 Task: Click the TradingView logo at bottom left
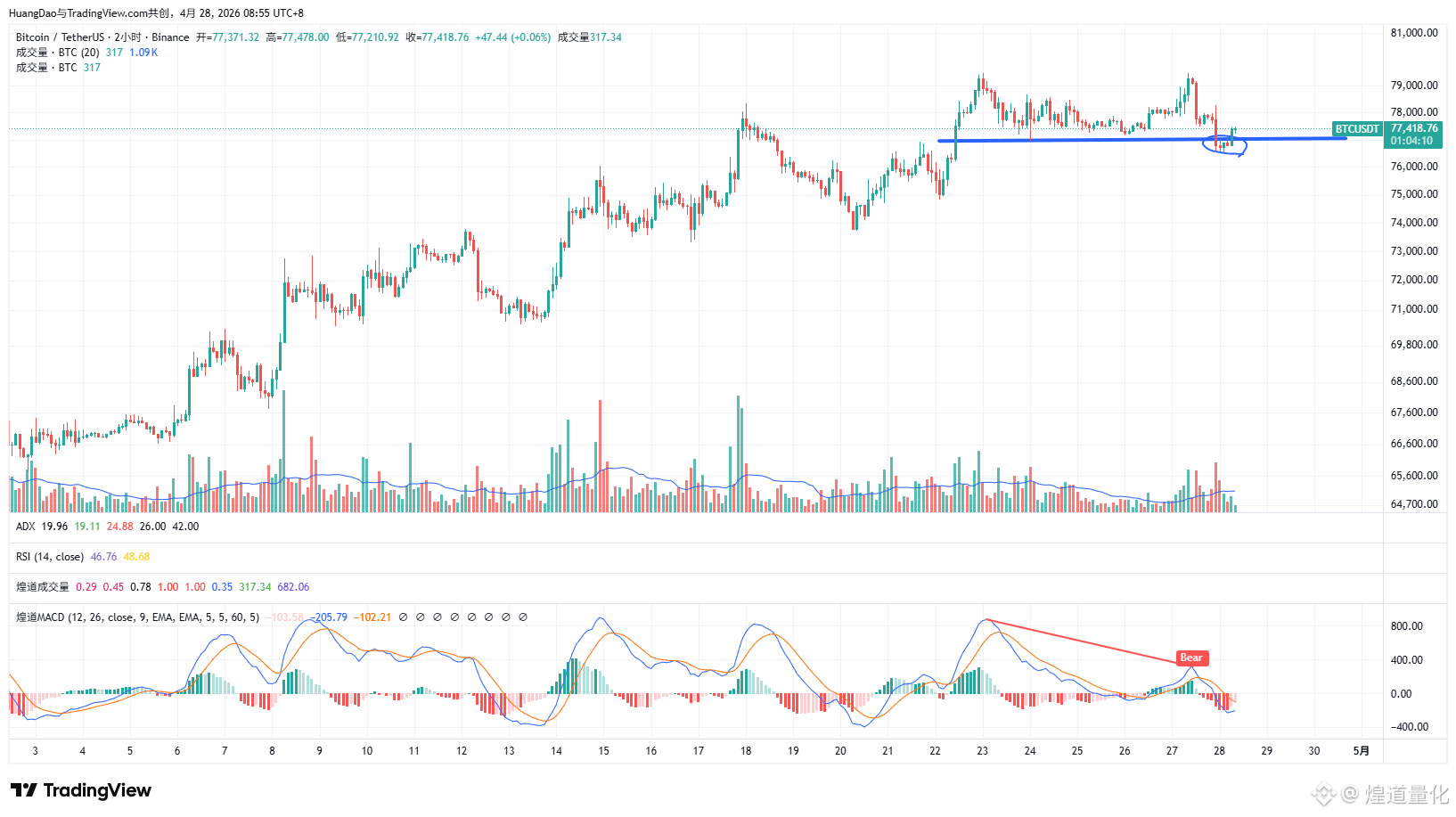81,790
